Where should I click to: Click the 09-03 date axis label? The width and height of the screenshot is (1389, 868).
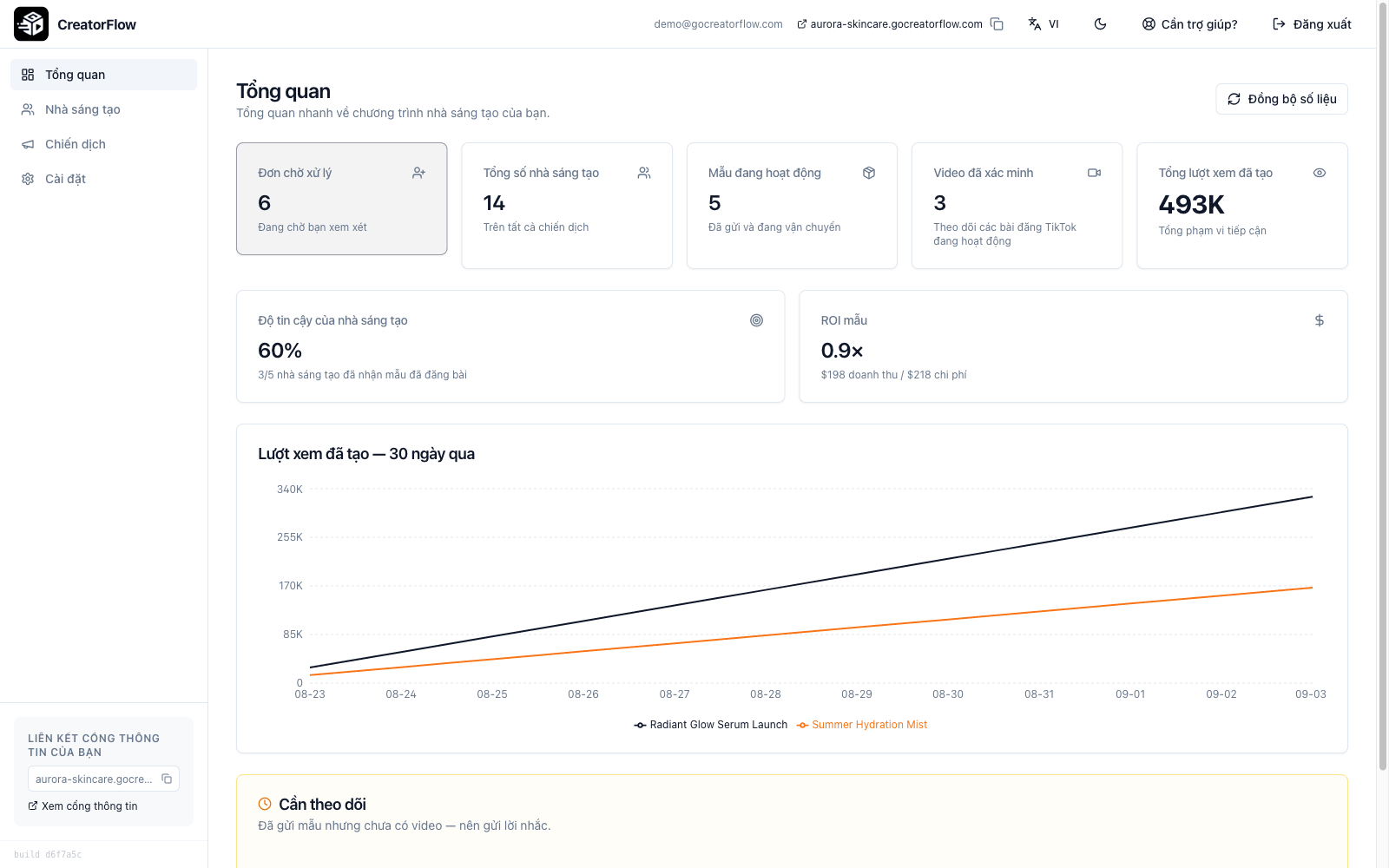(x=1310, y=694)
